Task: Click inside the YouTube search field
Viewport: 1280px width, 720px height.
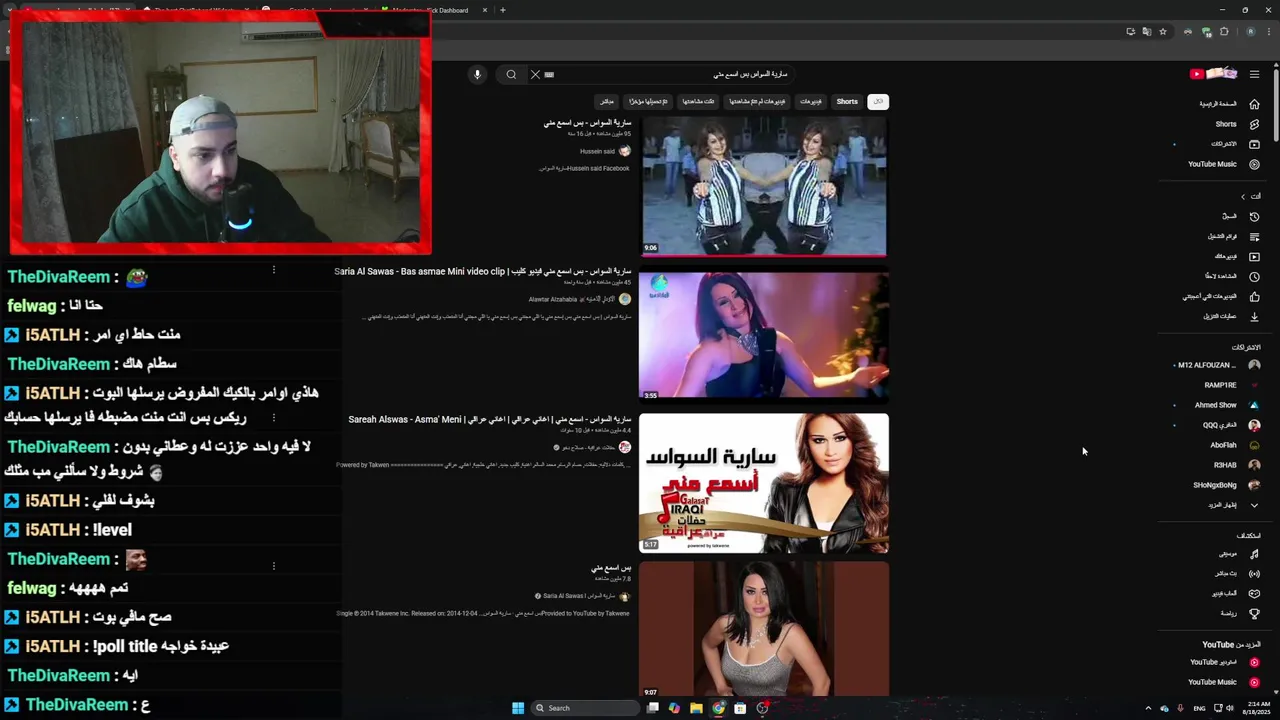Action: tap(670, 74)
